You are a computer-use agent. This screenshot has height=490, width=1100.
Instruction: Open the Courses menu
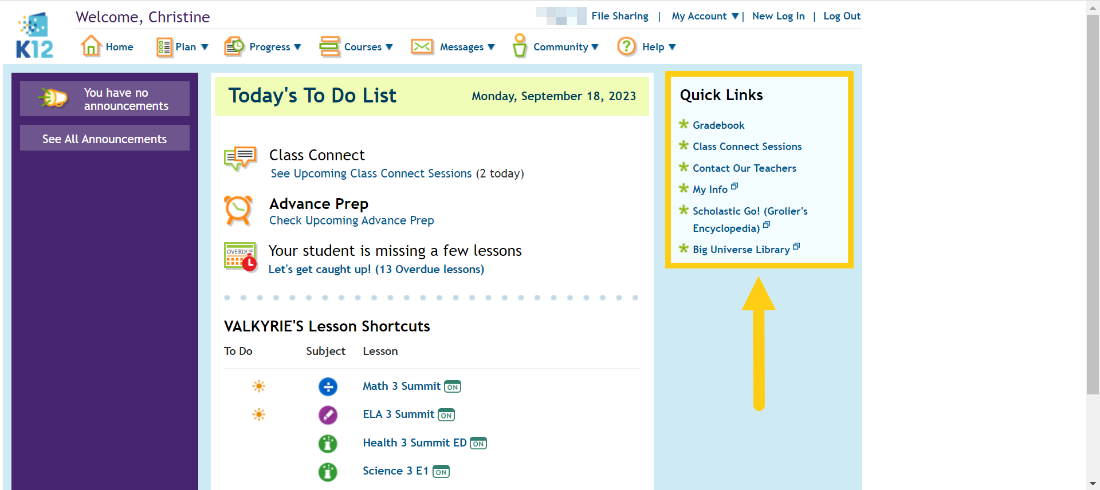pos(356,47)
